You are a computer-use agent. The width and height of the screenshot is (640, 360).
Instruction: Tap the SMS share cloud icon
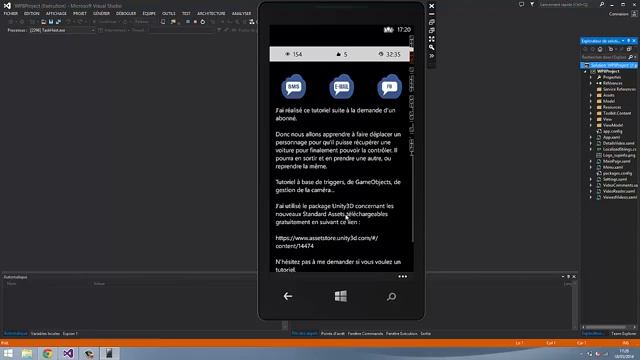point(293,87)
